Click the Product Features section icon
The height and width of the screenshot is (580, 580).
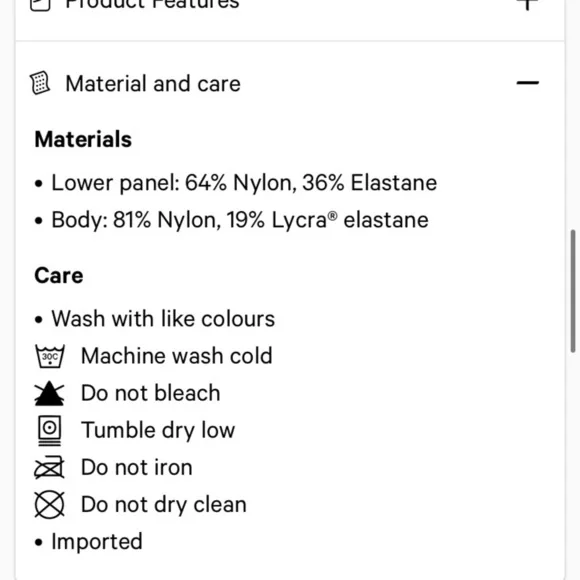pyautogui.click(x=40, y=4)
